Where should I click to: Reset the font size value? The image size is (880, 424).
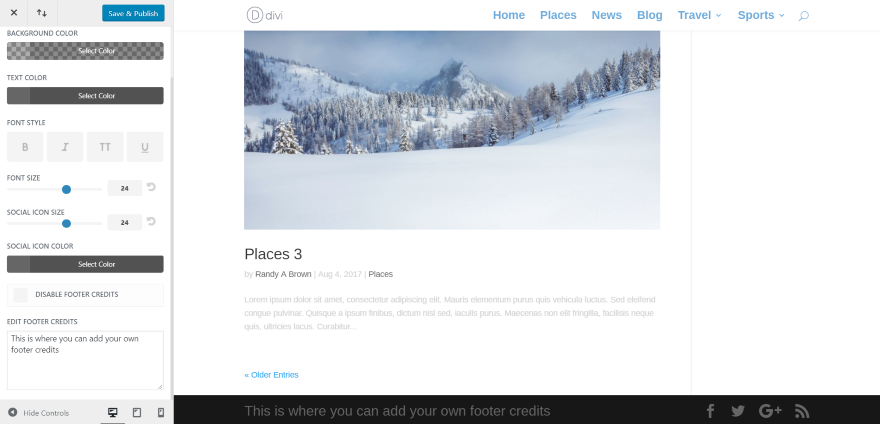point(151,187)
